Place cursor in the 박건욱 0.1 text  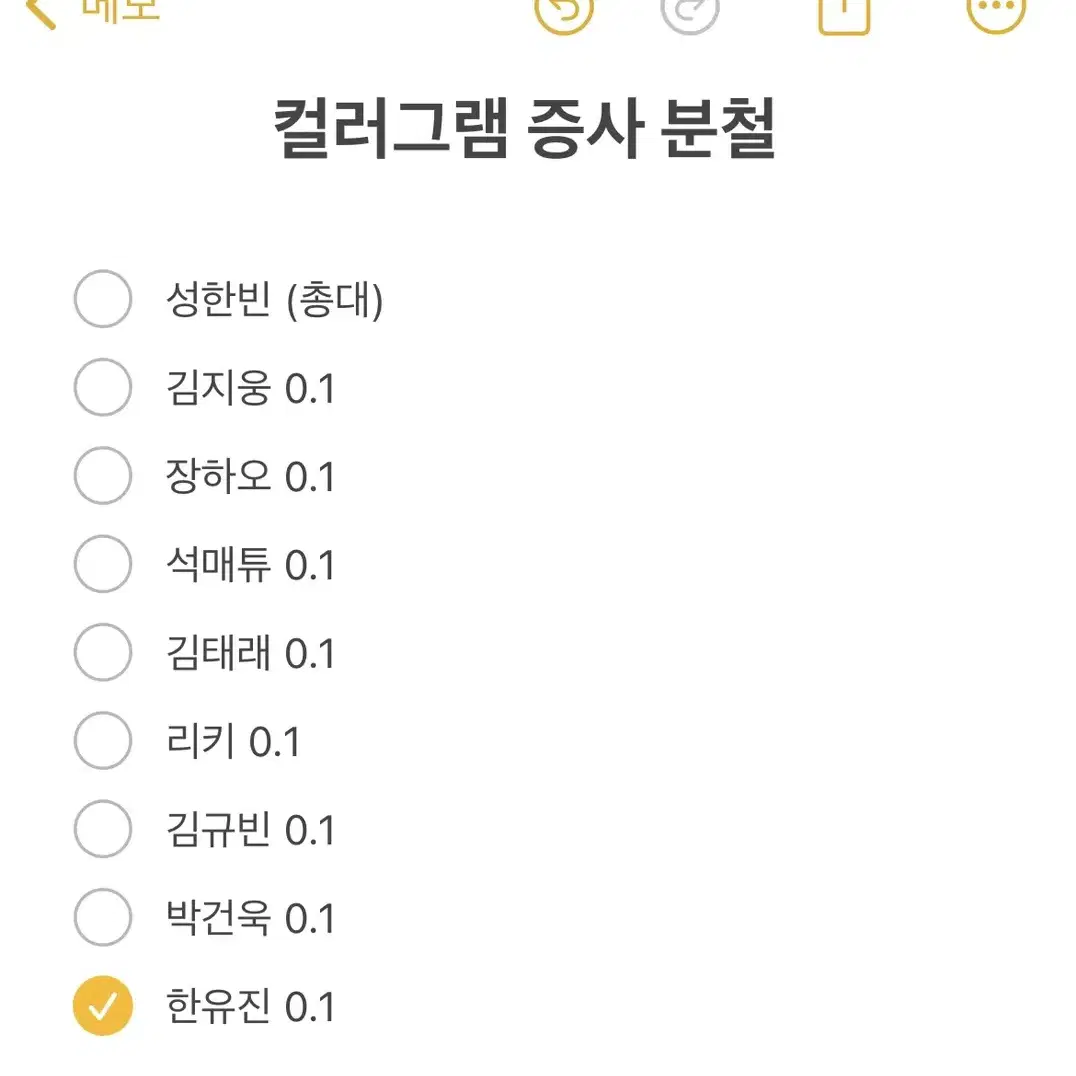[x=250, y=918]
